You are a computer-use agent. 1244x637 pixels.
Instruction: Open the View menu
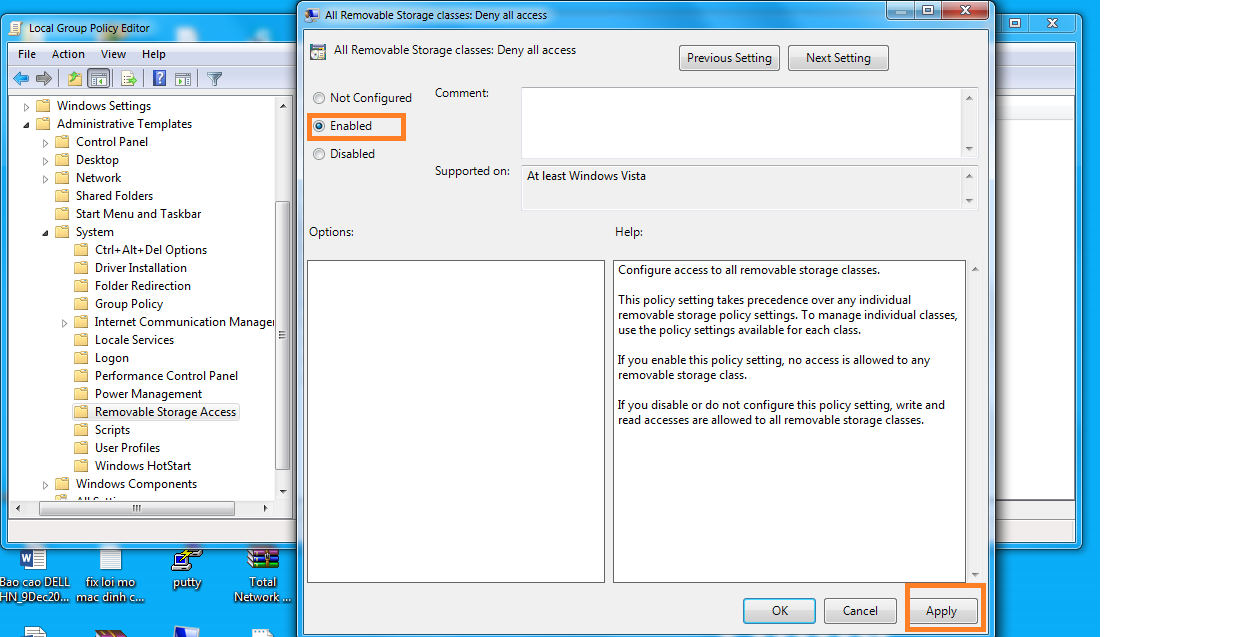pyautogui.click(x=113, y=54)
